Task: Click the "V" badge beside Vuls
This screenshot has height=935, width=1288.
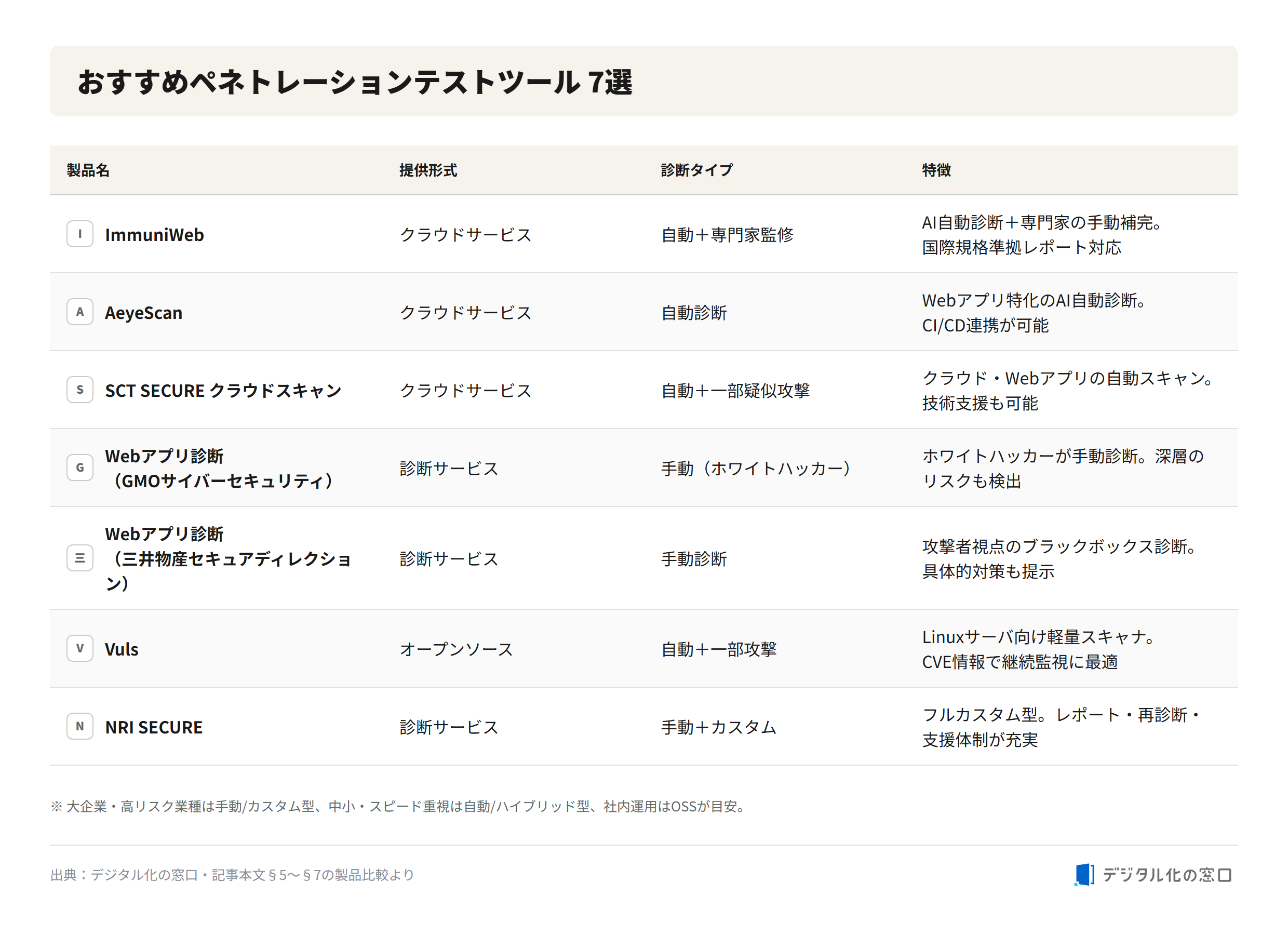Action: click(x=80, y=648)
